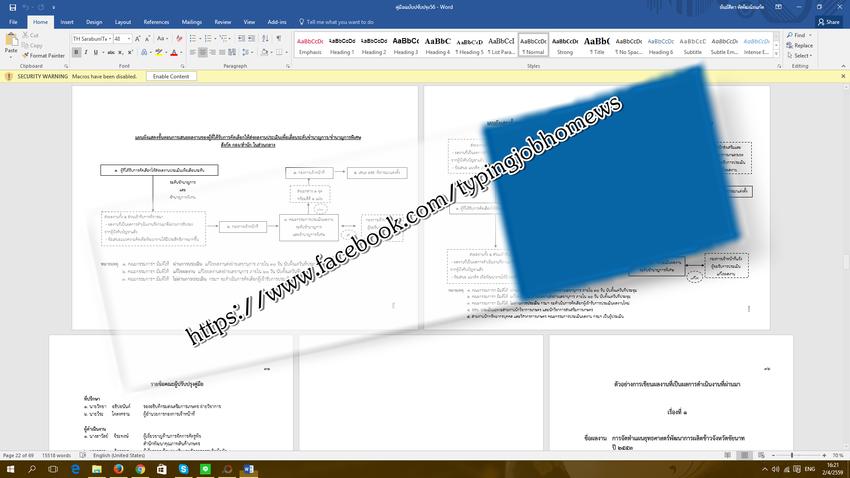Image resolution: width=850 pixels, height=478 pixels.
Task: Activate Format Painter
Action: pos(43,55)
